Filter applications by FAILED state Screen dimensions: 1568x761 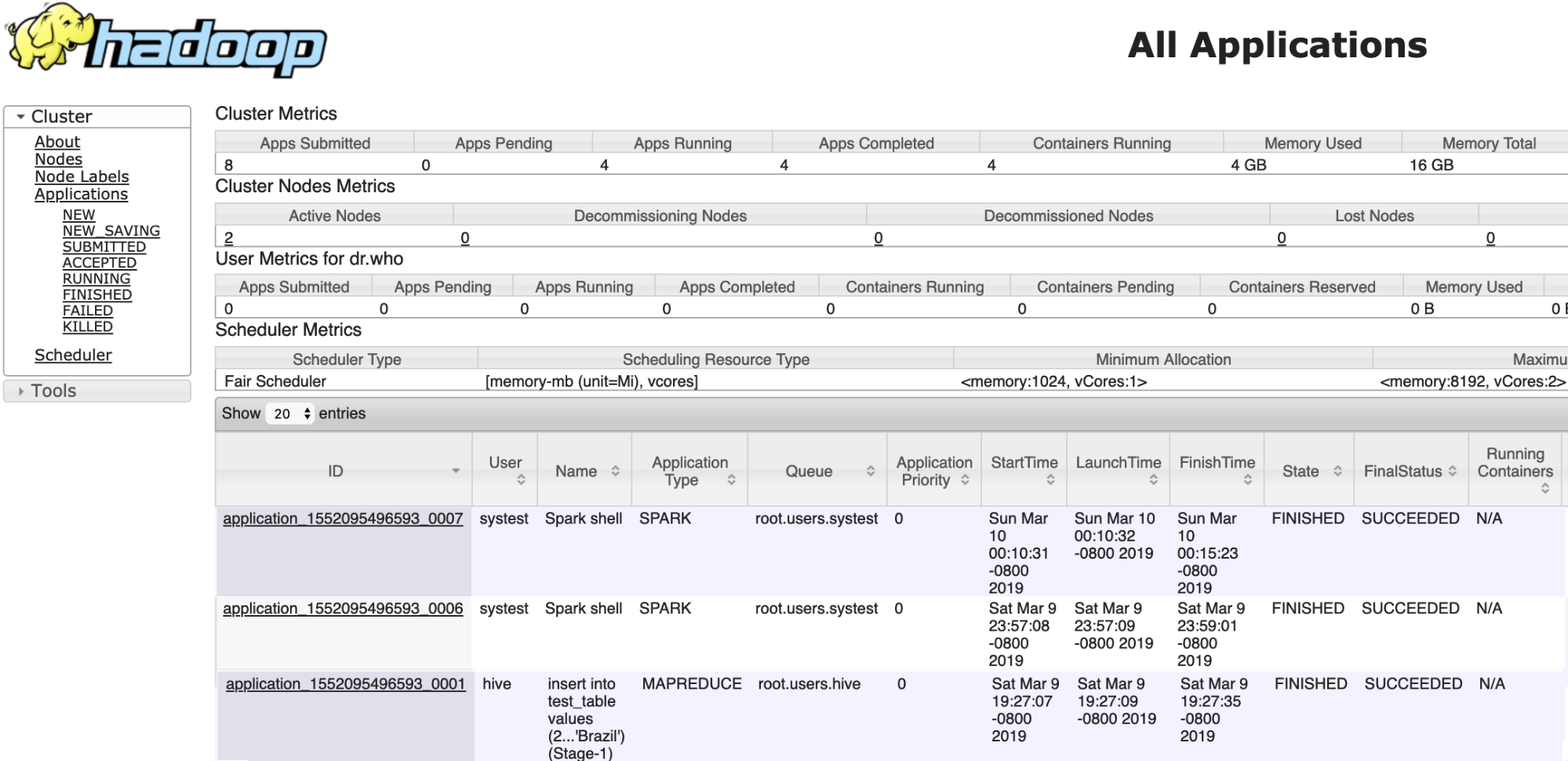click(x=88, y=311)
